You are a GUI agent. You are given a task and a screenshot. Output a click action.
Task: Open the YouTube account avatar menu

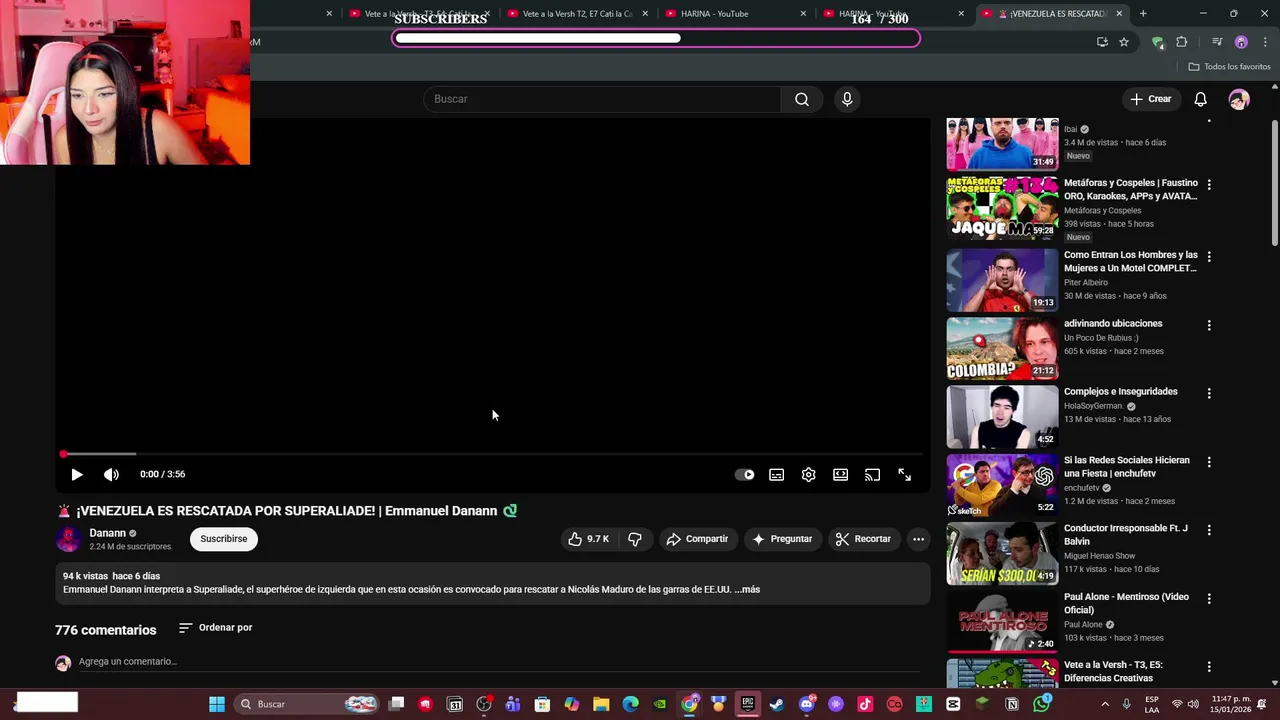1239,99
